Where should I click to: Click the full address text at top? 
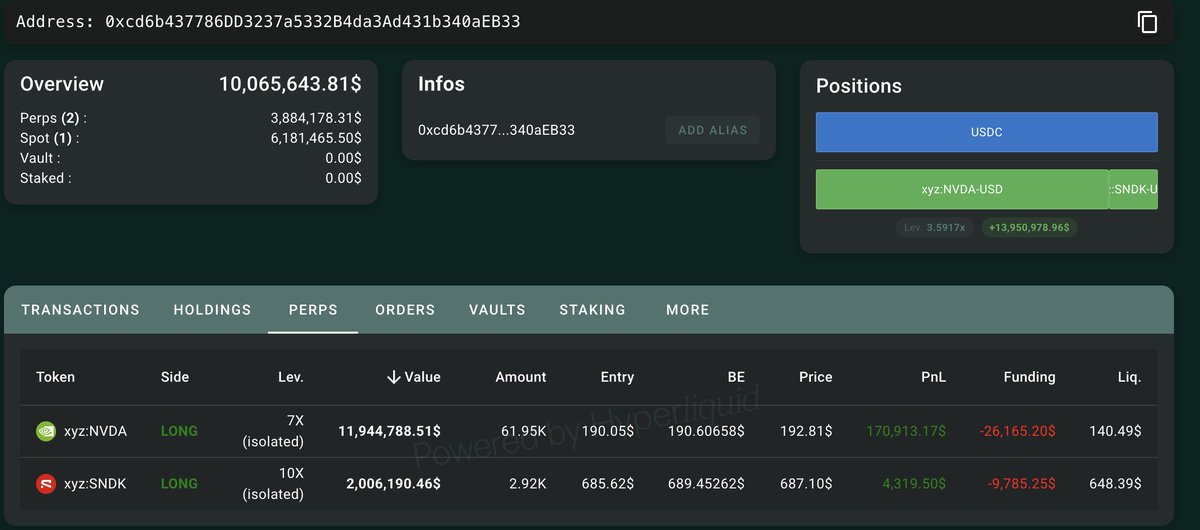pyautogui.click(x=312, y=21)
